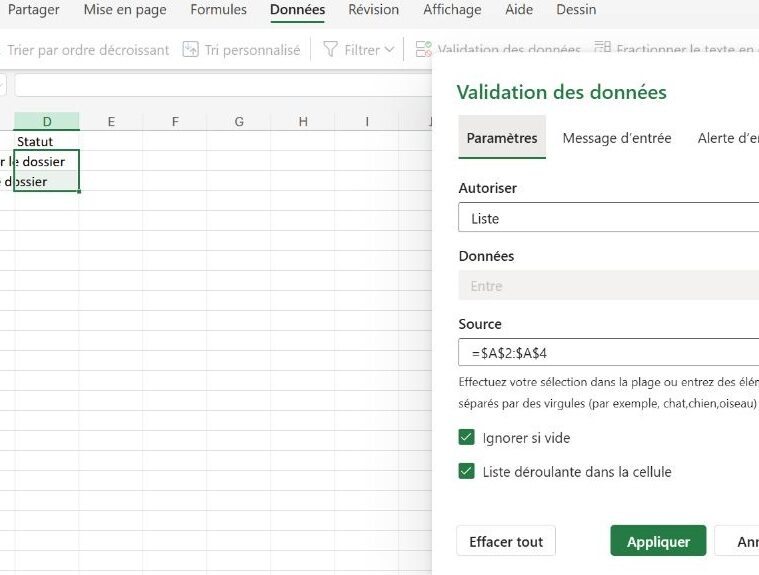Select column I header
Viewport: 759px width, 575px height.
[367, 121]
